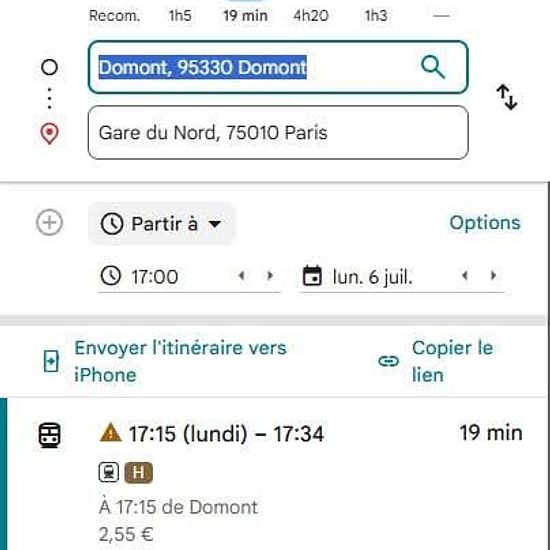This screenshot has height=550, width=550.
Task: Select the 19 min travel mode tab
Action: click(x=246, y=15)
